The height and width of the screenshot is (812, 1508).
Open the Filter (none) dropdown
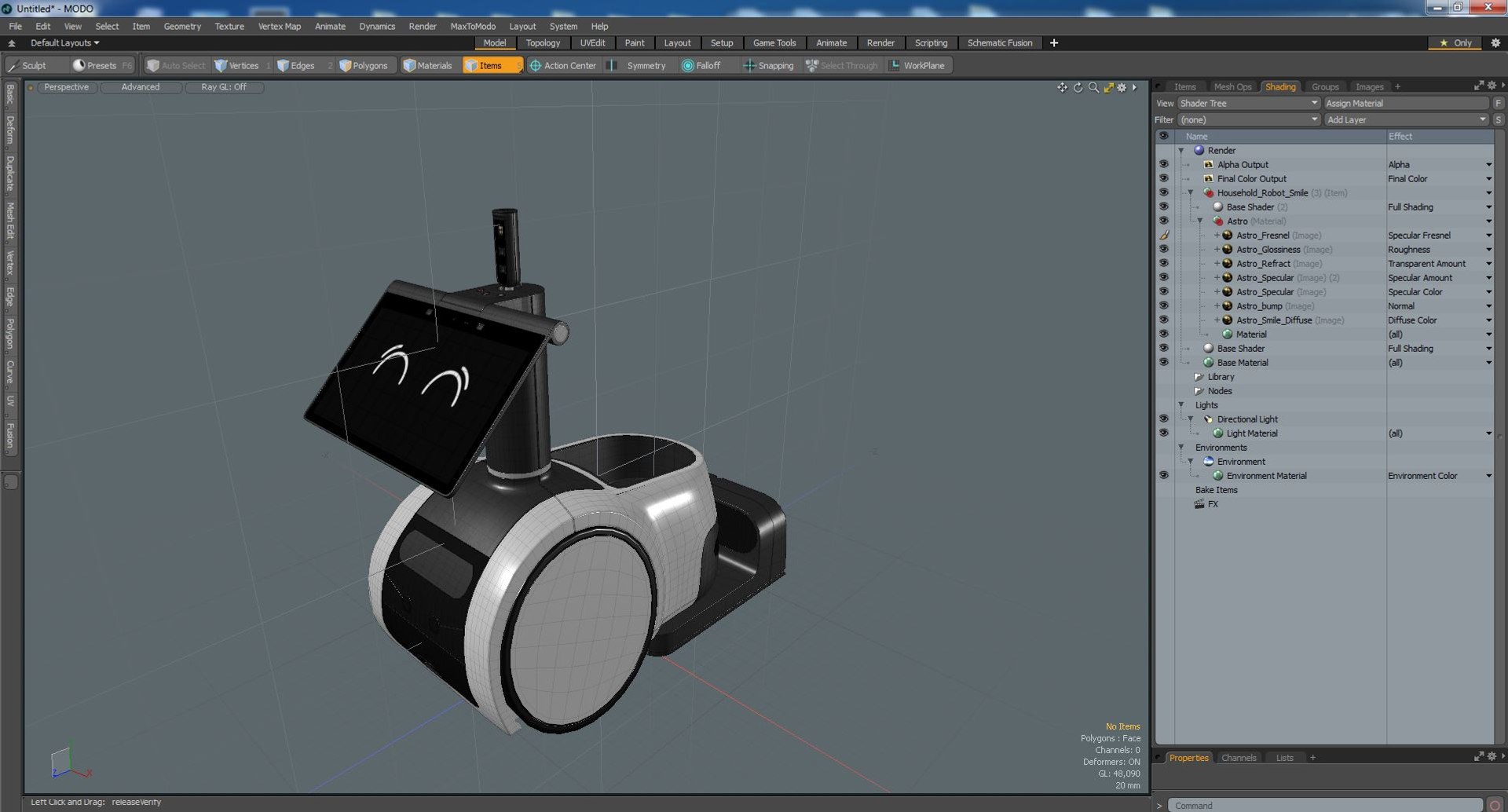[1248, 119]
